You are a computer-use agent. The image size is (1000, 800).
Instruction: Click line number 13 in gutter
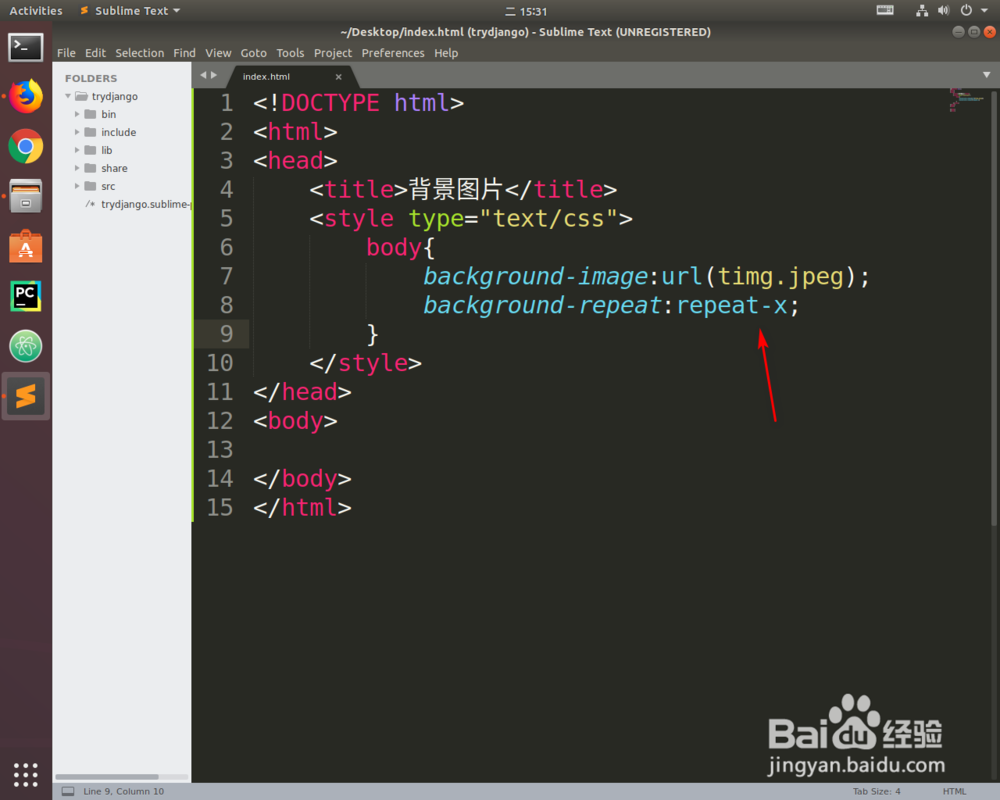[x=220, y=450]
